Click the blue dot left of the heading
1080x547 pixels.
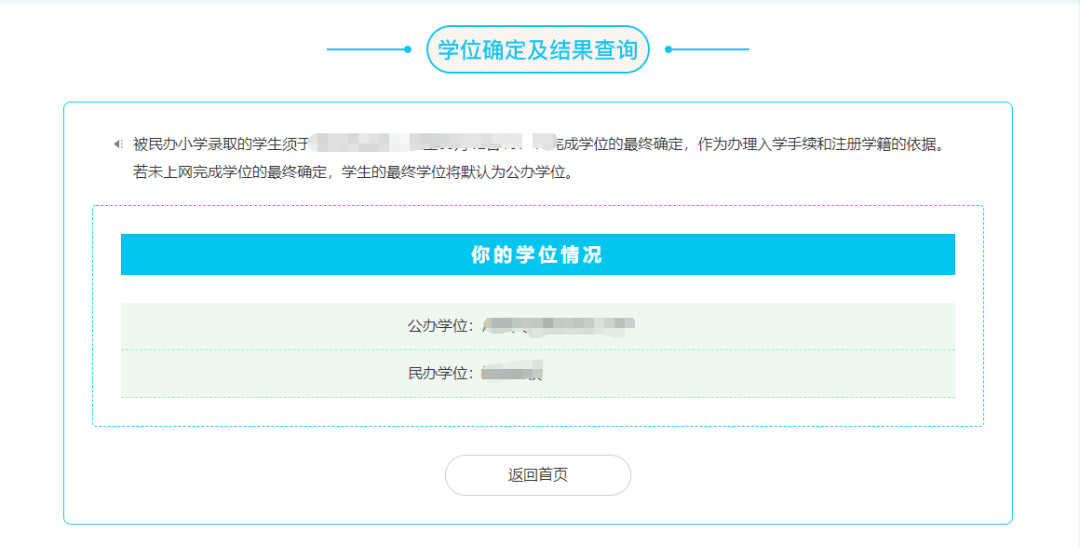(408, 49)
